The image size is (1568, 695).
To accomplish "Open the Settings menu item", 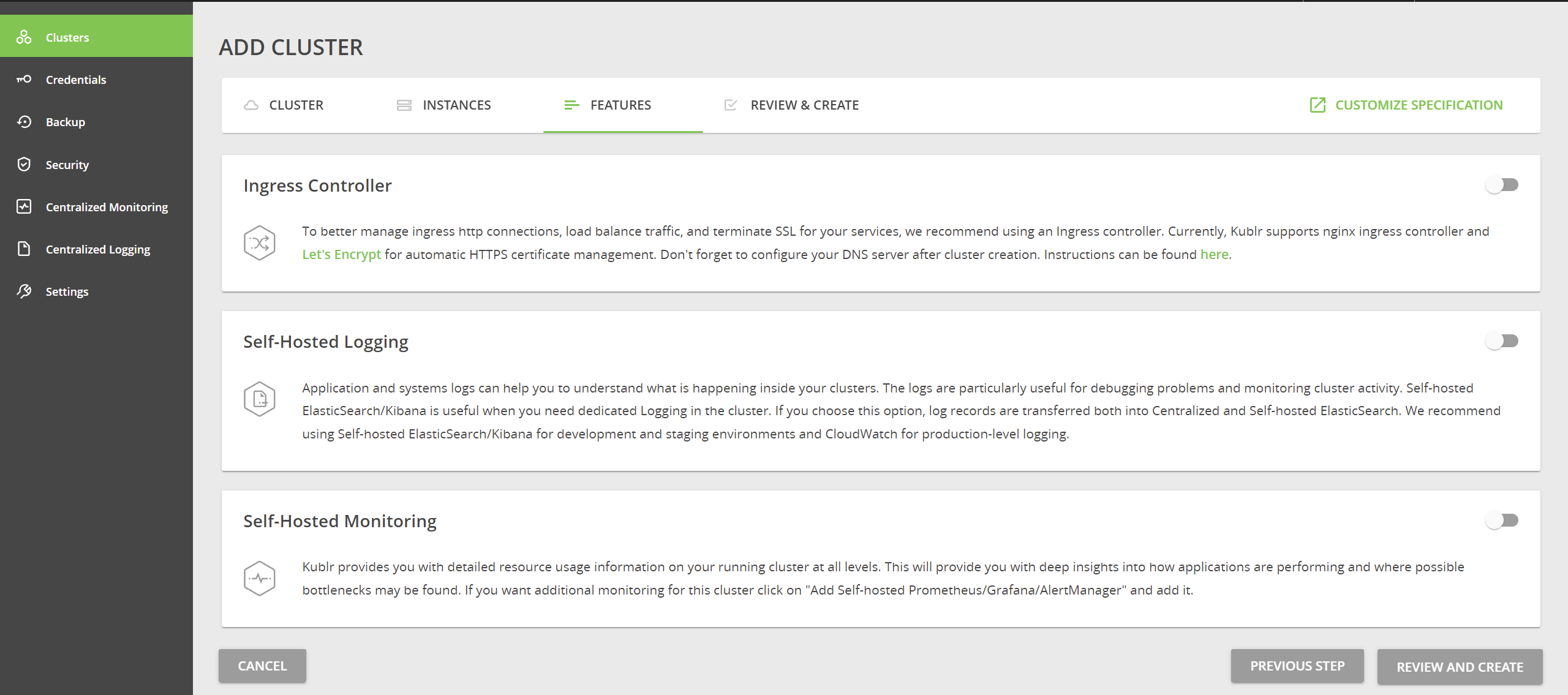I will [x=96, y=291].
